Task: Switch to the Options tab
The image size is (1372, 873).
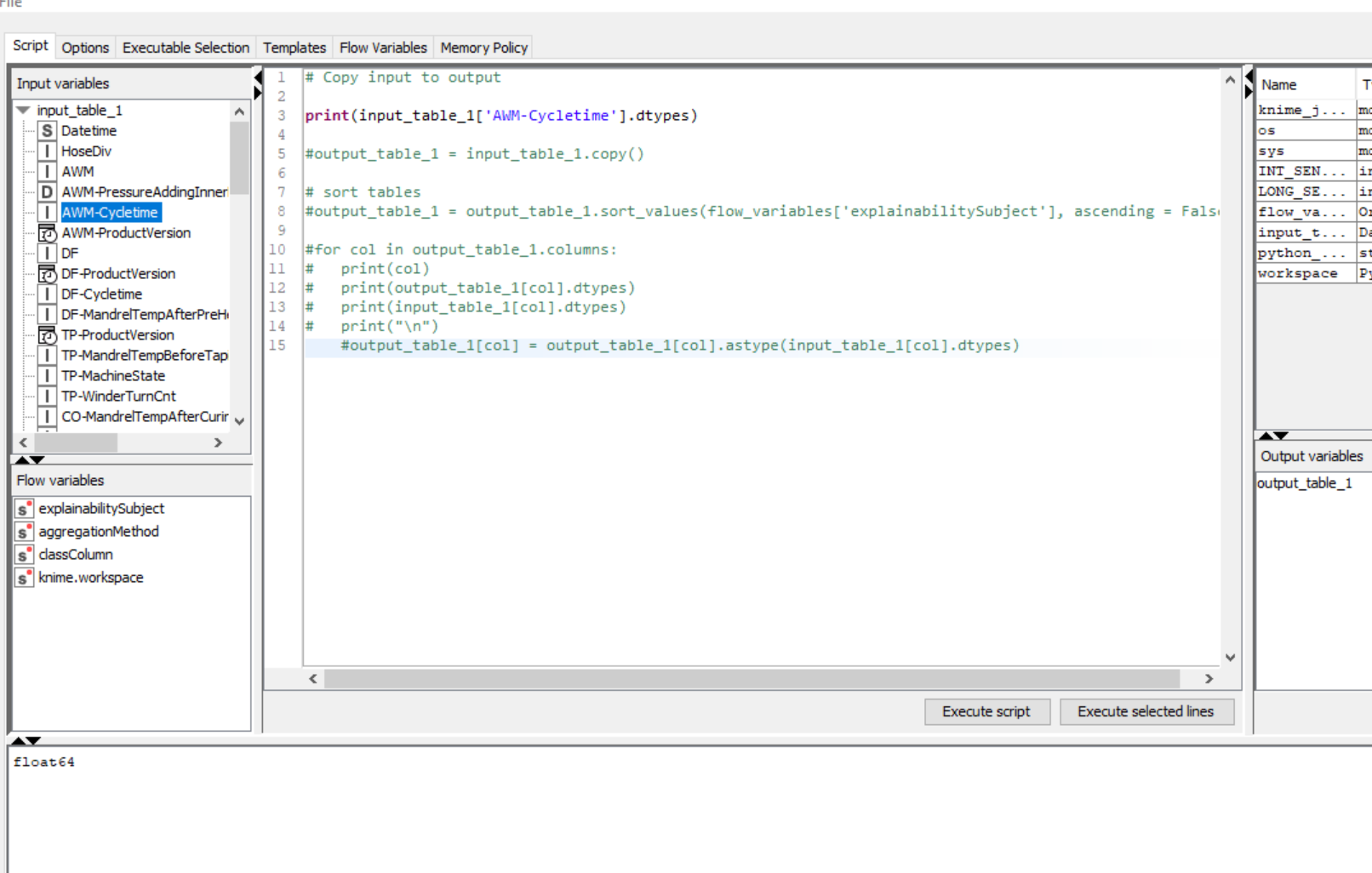Action: 85,48
